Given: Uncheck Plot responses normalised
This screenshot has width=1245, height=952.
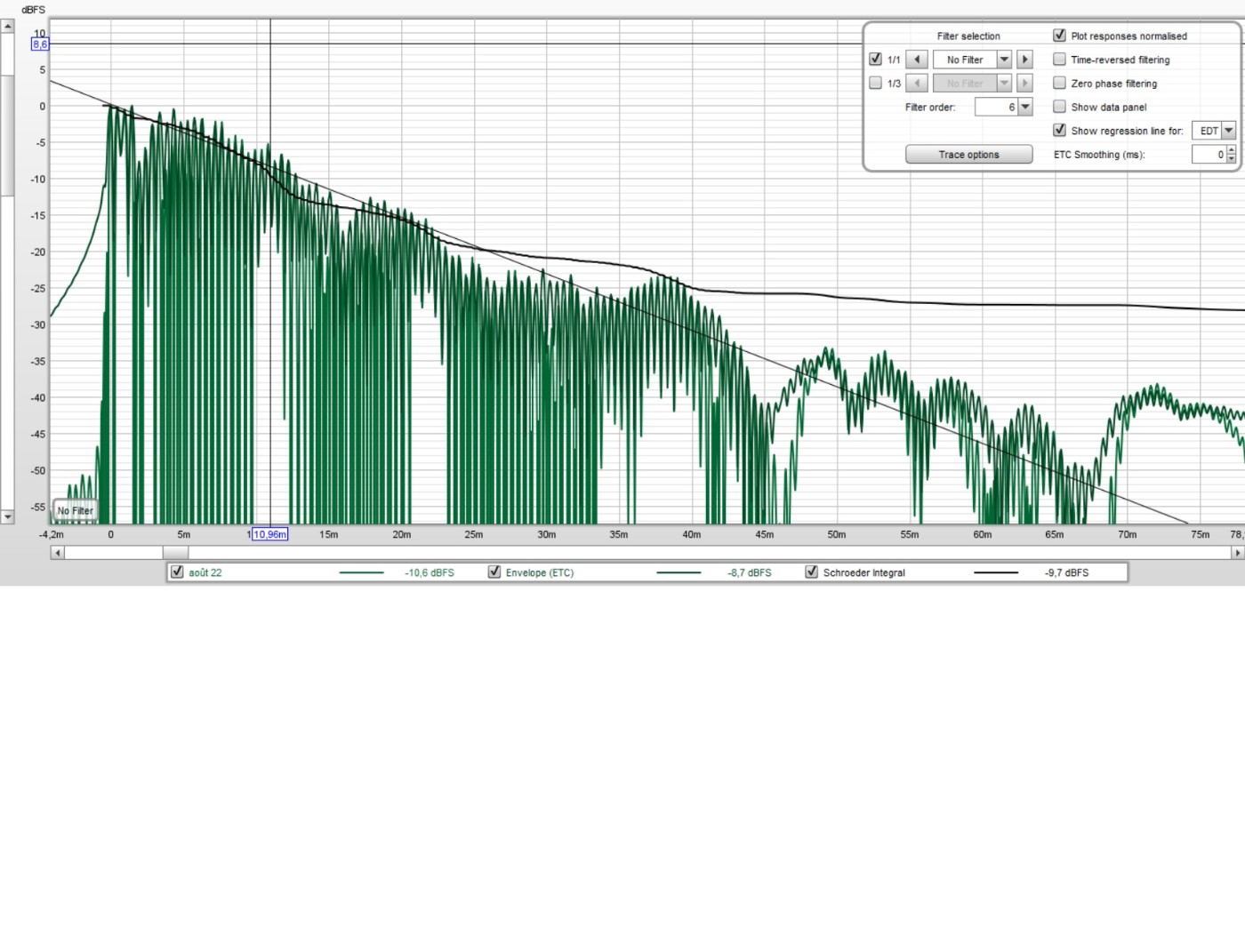Looking at the screenshot, I should pyautogui.click(x=1059, y=36).
